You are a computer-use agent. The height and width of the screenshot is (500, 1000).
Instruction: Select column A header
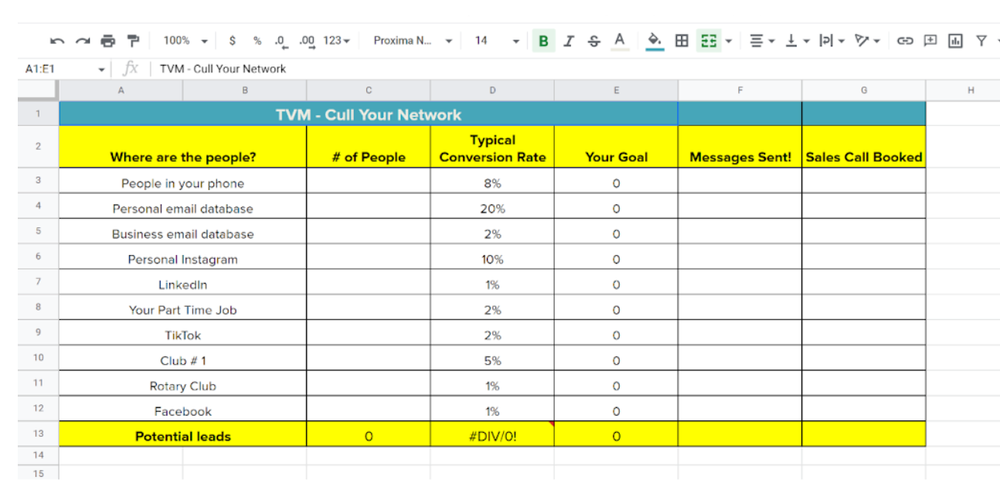(x=121, y=91)
